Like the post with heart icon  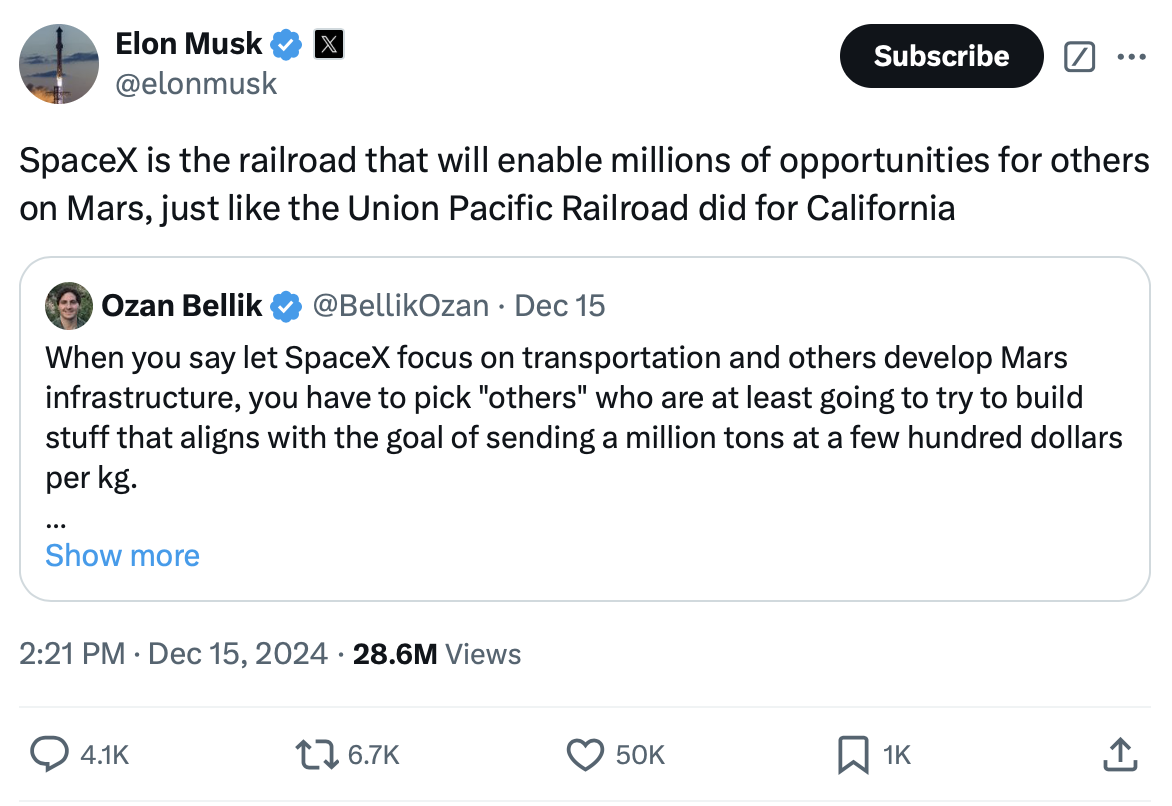pos(585,755)
